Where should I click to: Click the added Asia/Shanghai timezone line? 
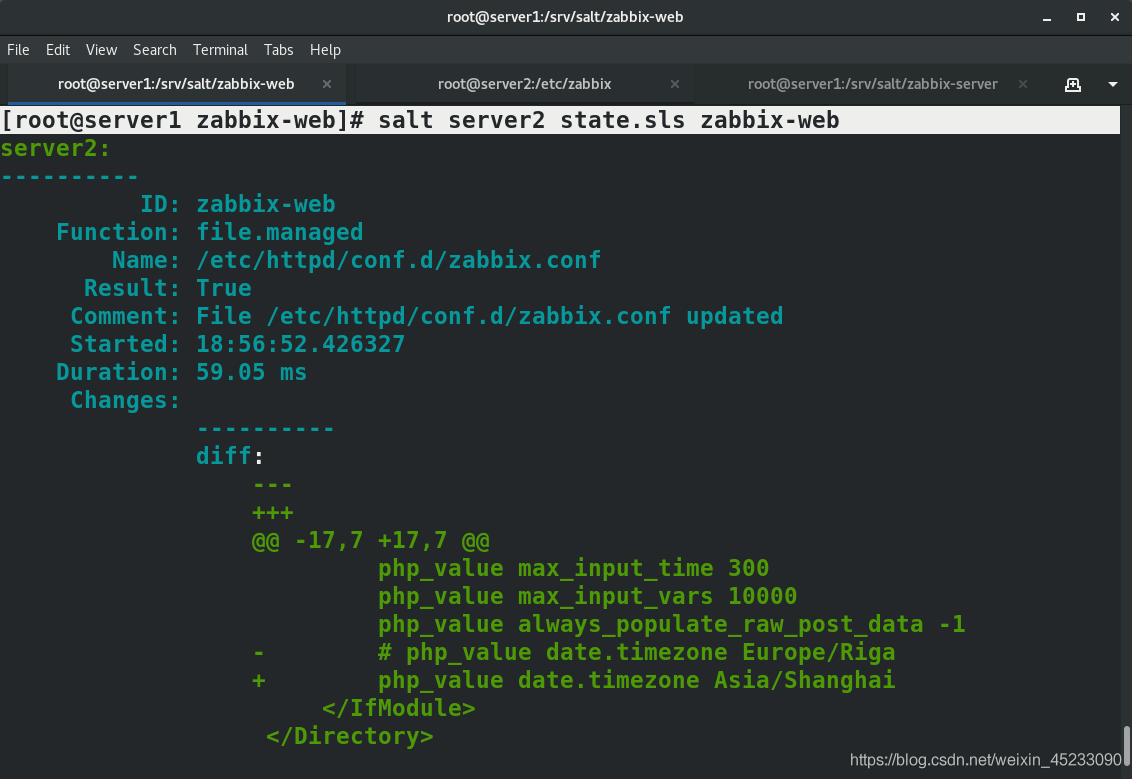574,680
